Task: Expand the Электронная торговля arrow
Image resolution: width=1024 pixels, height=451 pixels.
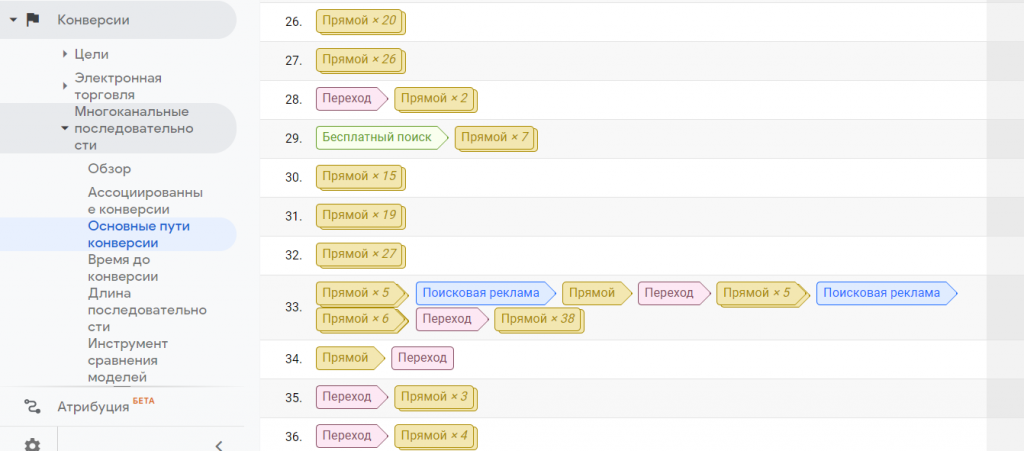Action: coord(64,86)
